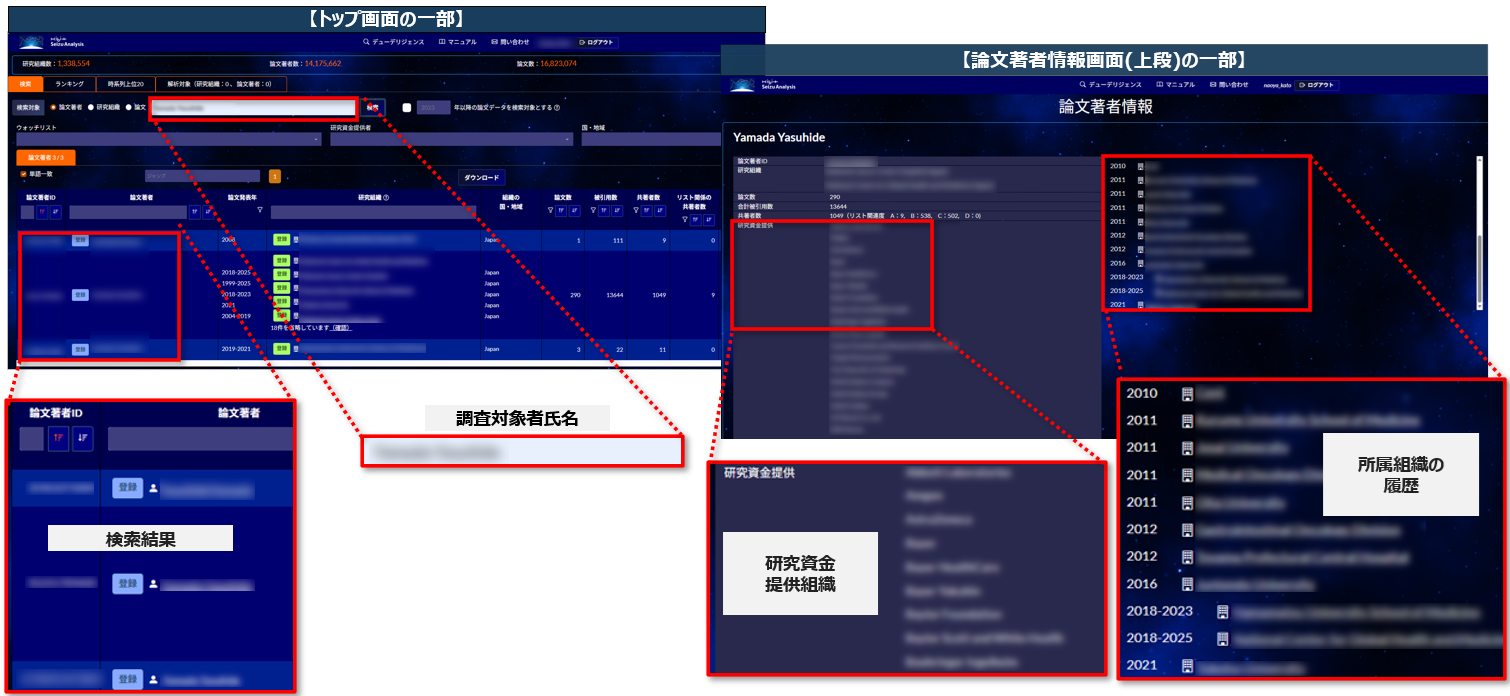Open the 時系列上位20 tab
The height and width of the screenshot is (696, 1510).
click(127, 85)
